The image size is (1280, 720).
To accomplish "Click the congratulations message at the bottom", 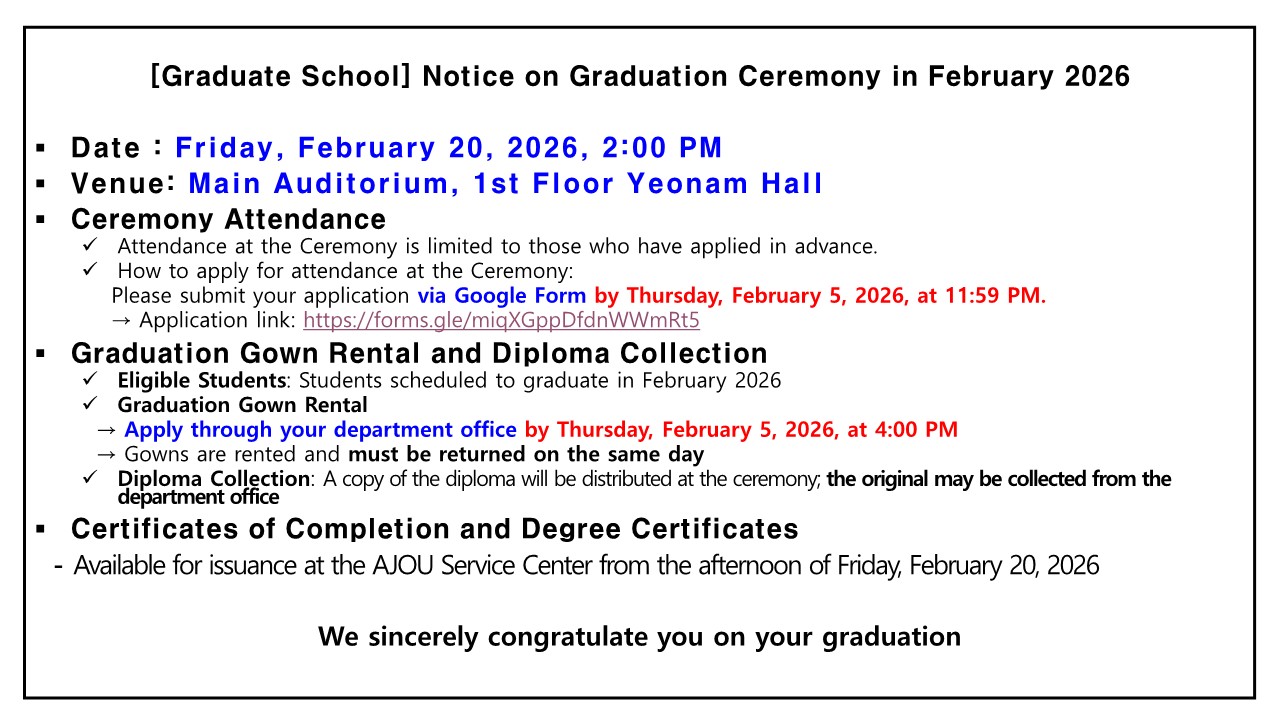I will [x=639, y=636].
